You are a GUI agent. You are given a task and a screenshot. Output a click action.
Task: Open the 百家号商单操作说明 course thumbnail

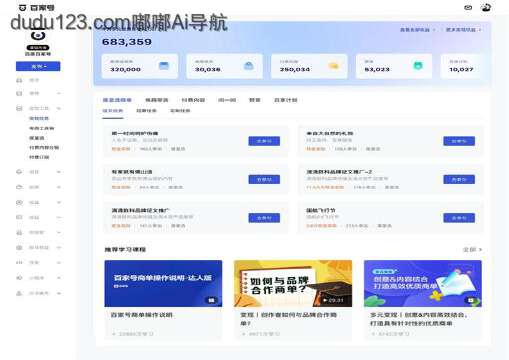pyautogui.click(x=163, y=283)
